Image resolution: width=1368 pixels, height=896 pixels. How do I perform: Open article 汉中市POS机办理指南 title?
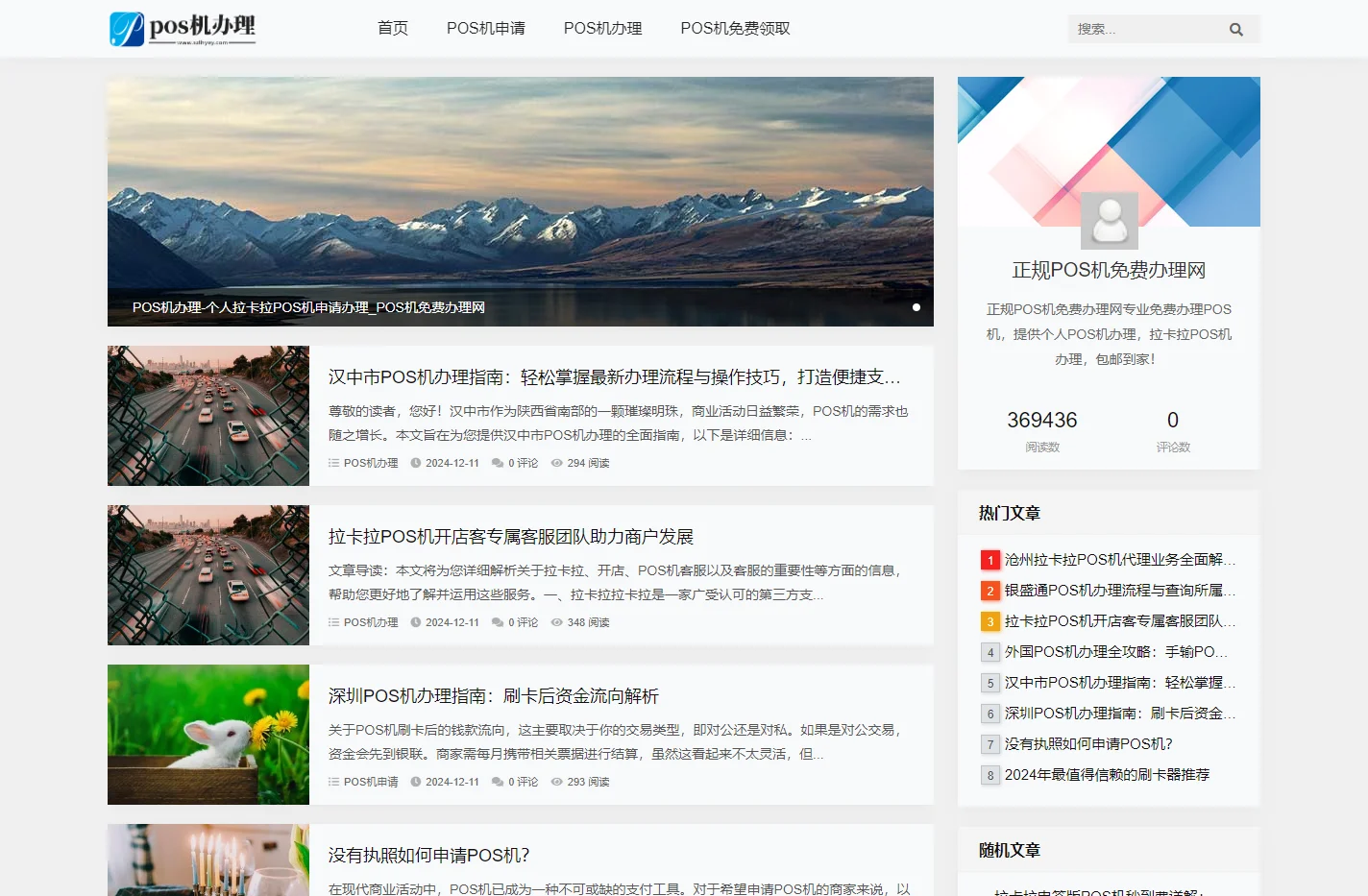tap(615, 376)
